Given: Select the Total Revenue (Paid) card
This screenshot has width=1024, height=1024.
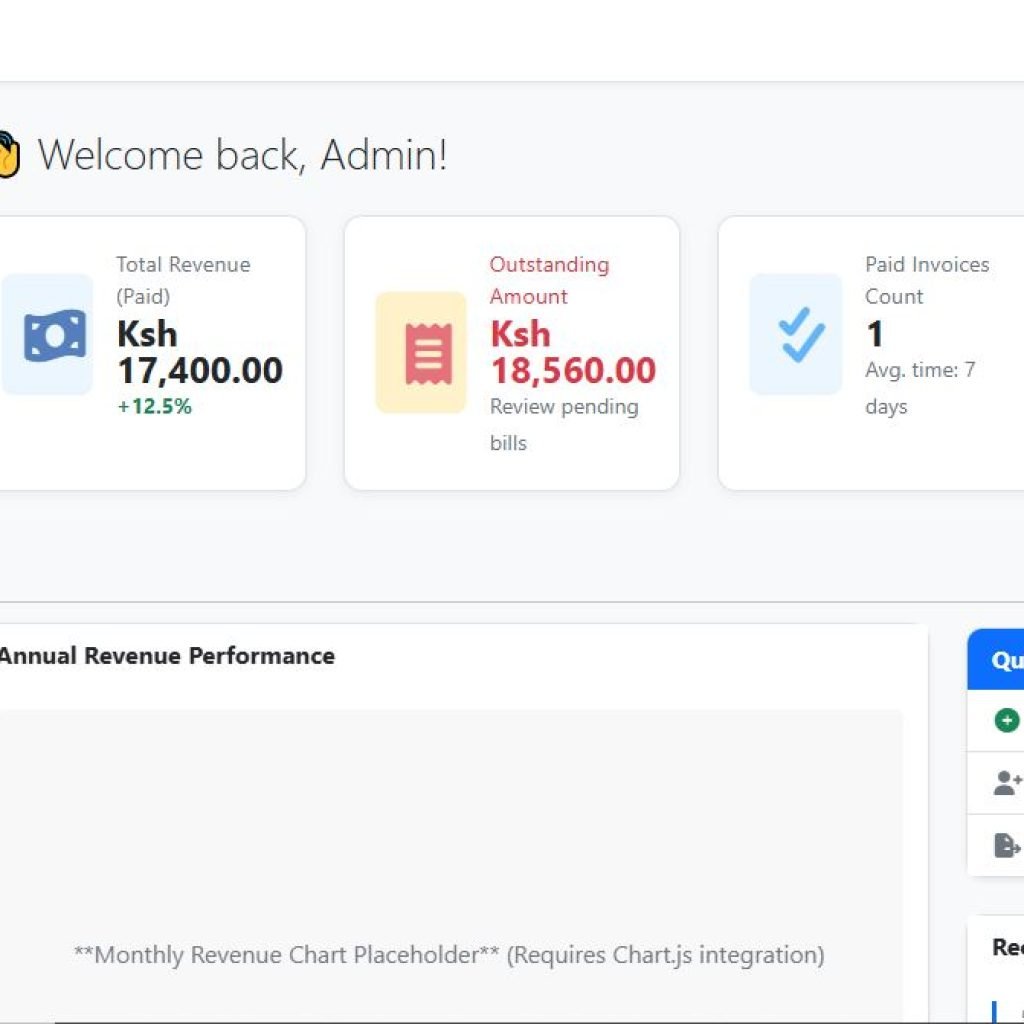Looking at the screenshot, I should pyautogui.click(x=150, y=351).
